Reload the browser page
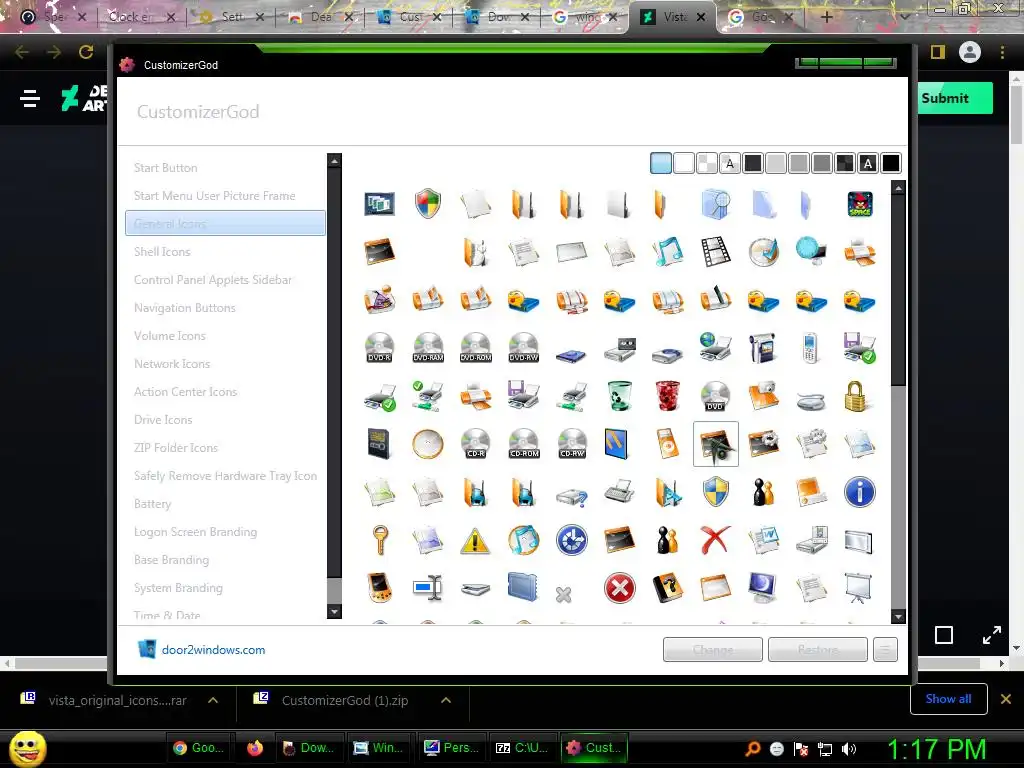The height and width of the screenshot is (768, 1024). 86,52
